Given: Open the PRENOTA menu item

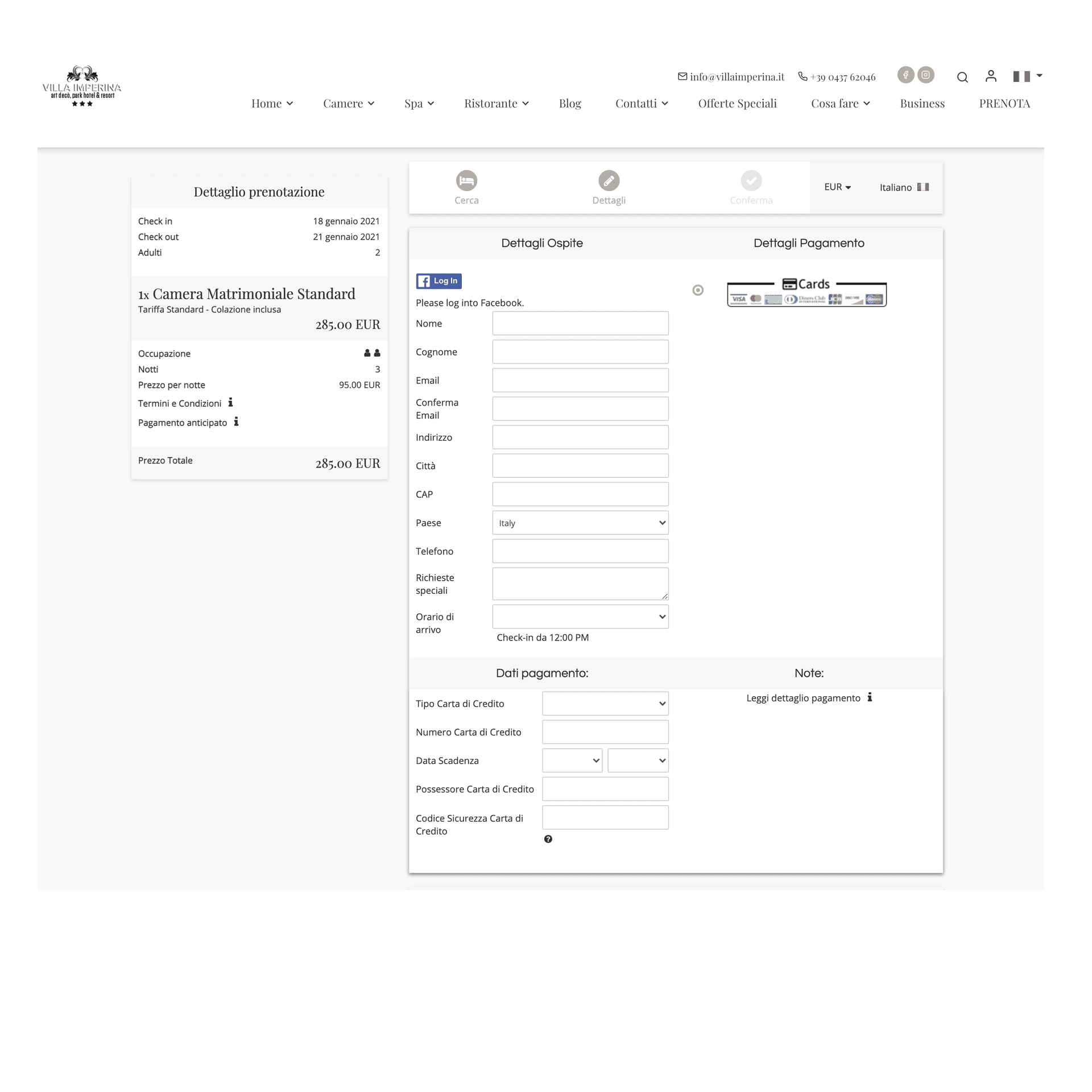Looking at the screenshot, I should pyautogui.click(x=1004, y=104).
